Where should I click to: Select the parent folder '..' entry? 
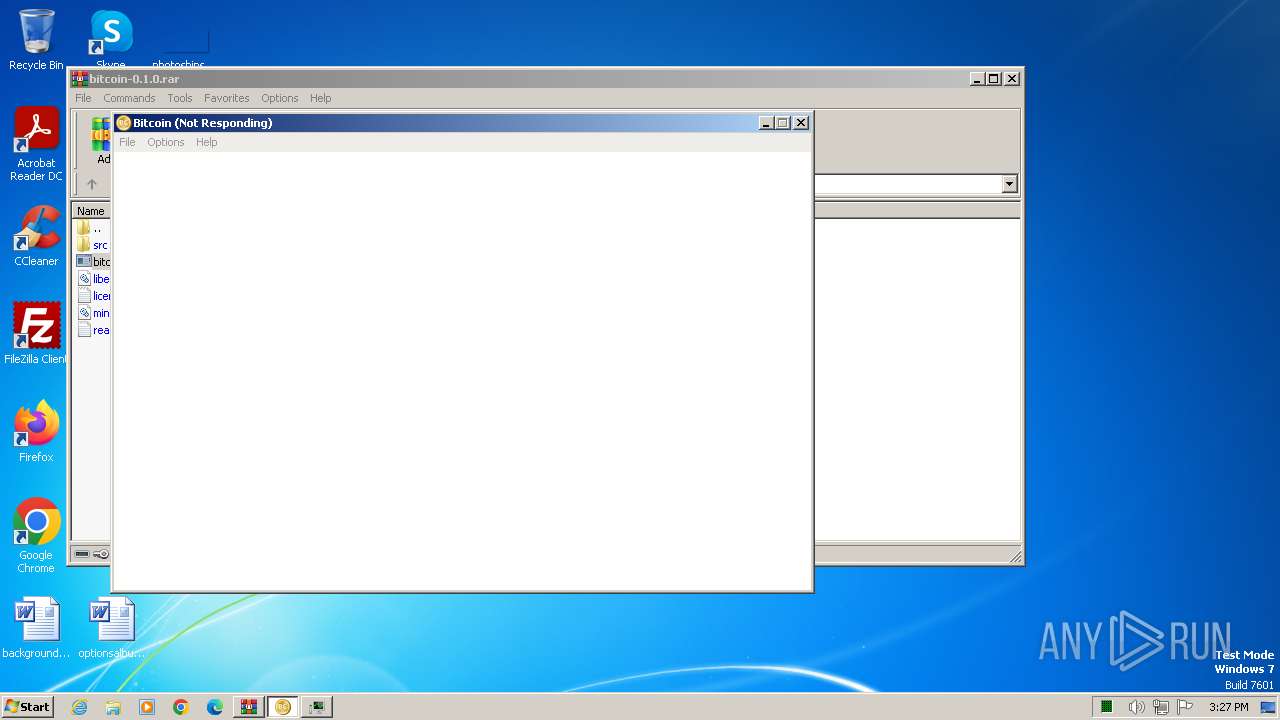pos(92,228)
